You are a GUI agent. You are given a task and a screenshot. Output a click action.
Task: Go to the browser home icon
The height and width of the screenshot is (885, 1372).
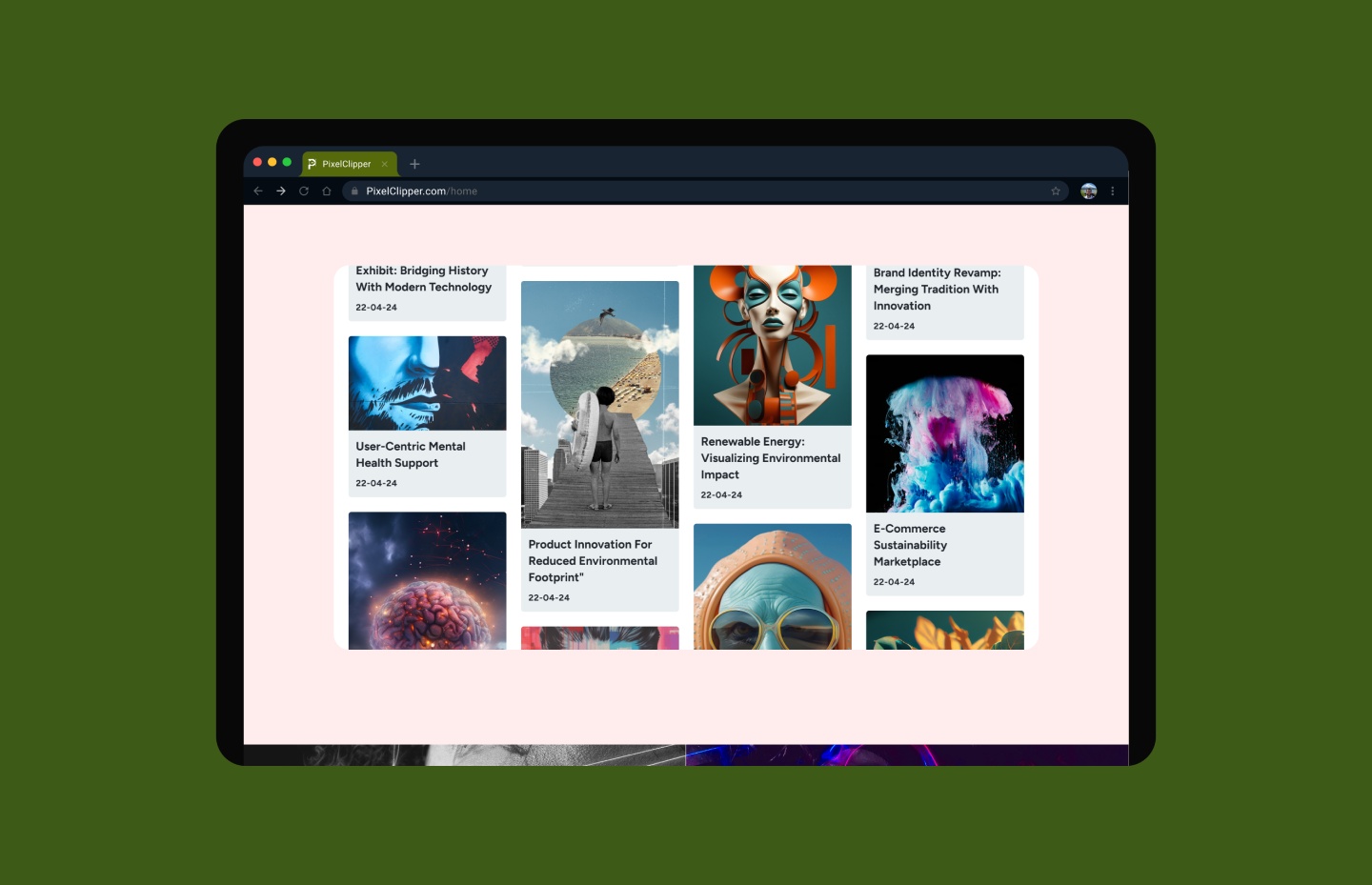[327, 191]
